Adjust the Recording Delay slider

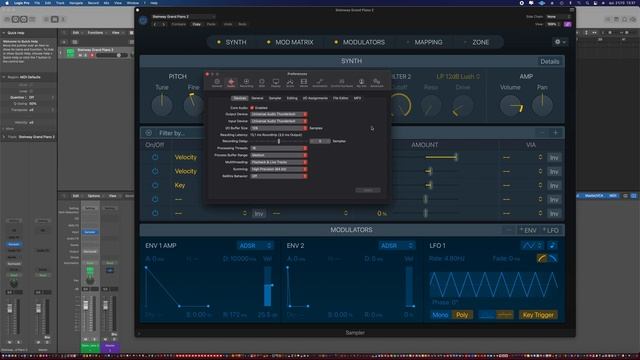click(x=279, y=141)
